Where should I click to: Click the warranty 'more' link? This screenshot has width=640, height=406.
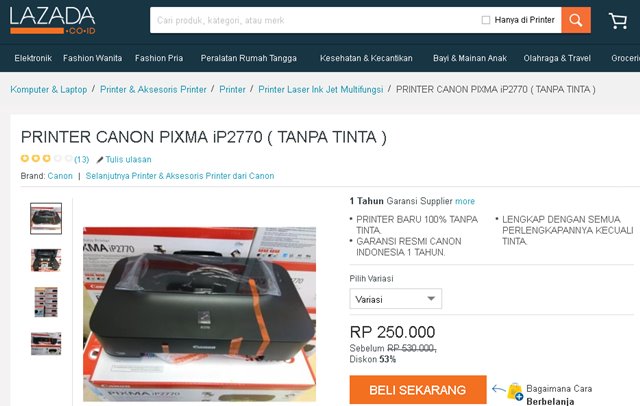pyautogui.click(x=465, y=201)
